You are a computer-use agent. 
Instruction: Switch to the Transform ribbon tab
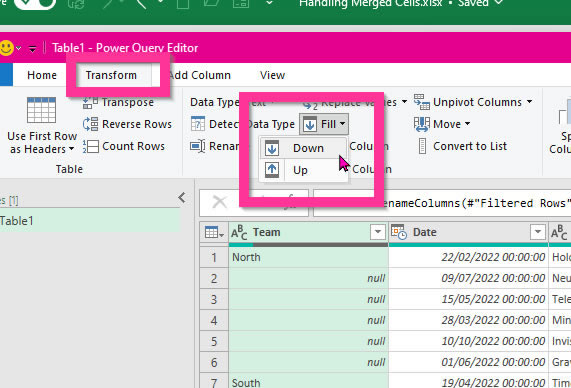coord(111,75)
